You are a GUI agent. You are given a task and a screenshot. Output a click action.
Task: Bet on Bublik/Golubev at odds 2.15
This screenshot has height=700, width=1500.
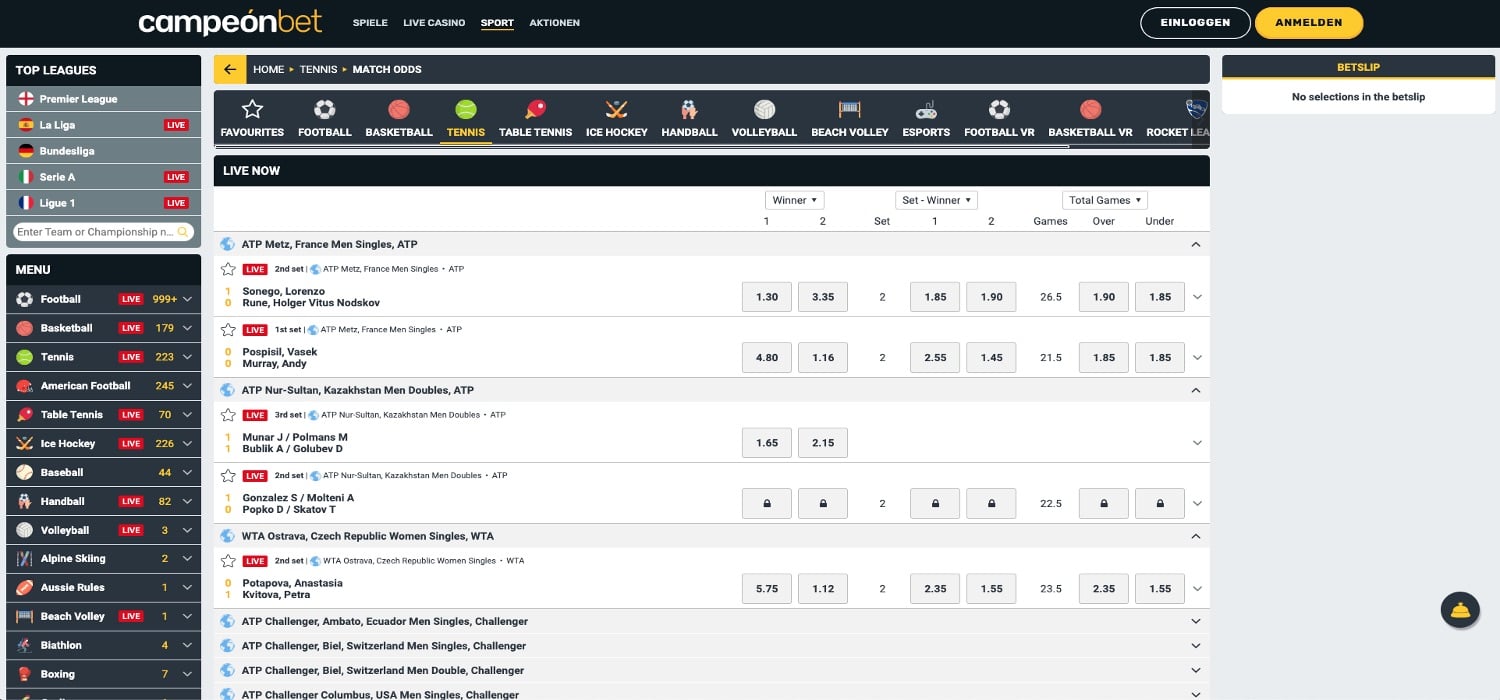coord(823,443)
